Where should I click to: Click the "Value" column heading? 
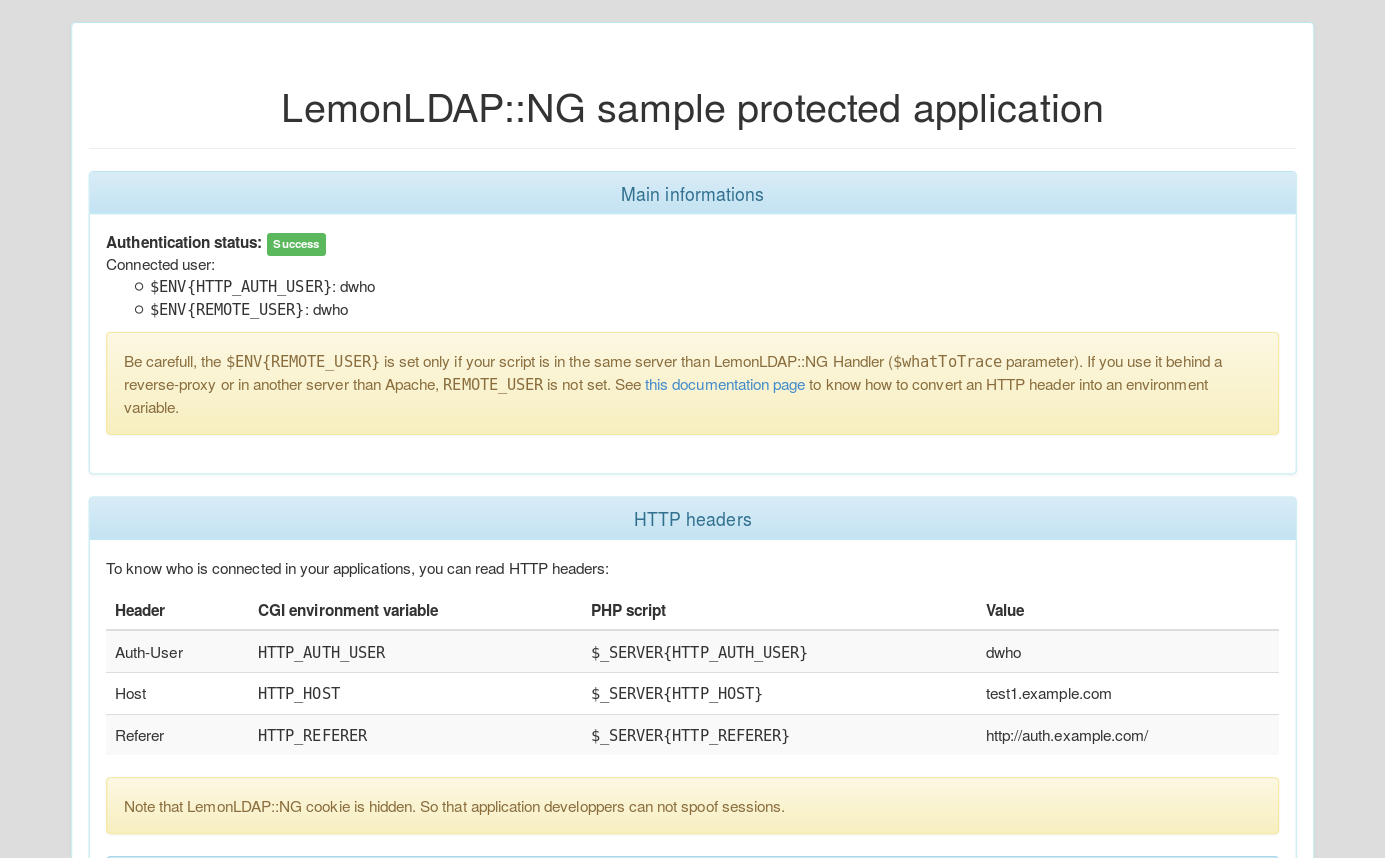(x=1005, y=610)
